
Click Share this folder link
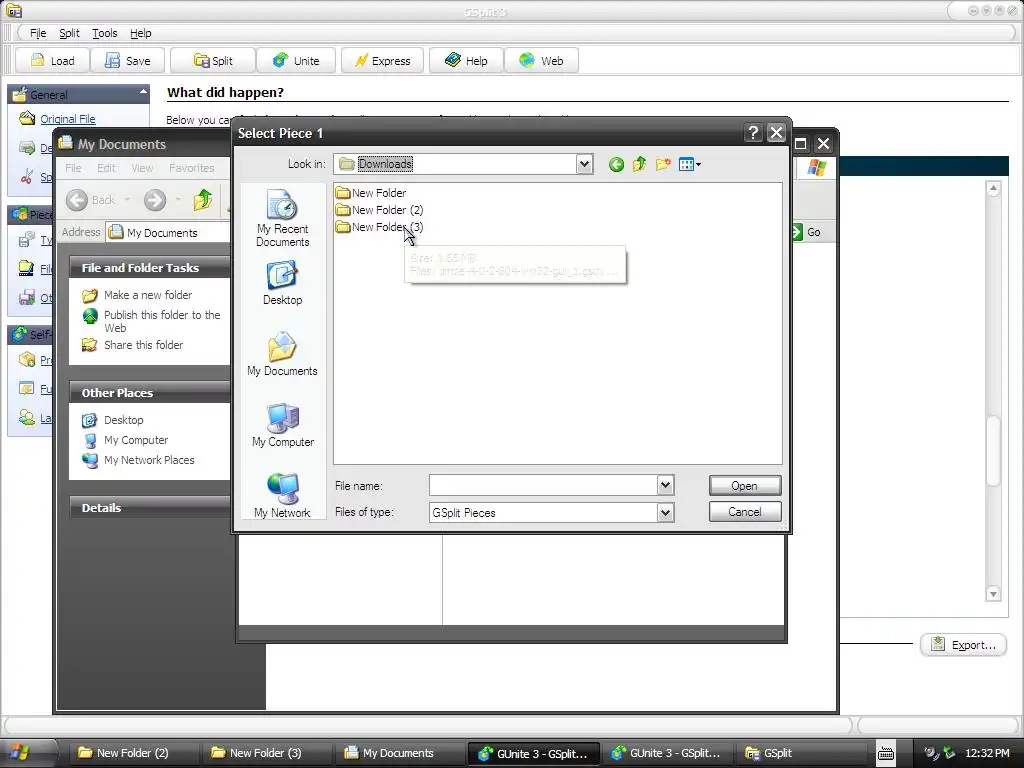click(143, 345)
